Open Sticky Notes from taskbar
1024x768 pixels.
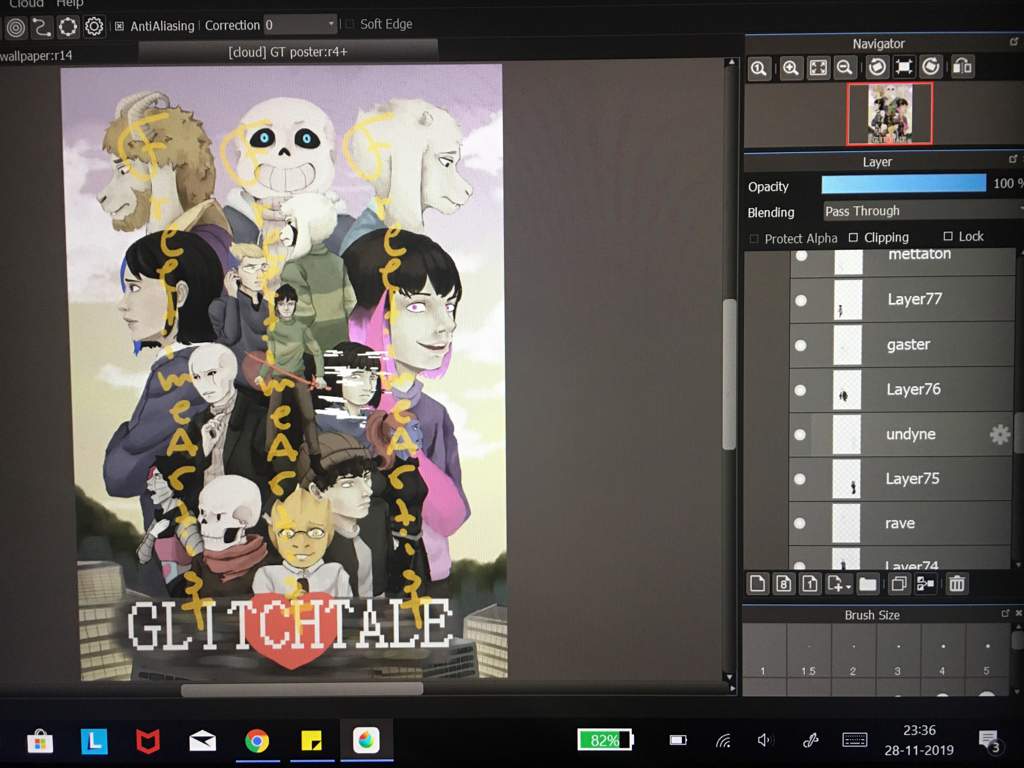312,741
